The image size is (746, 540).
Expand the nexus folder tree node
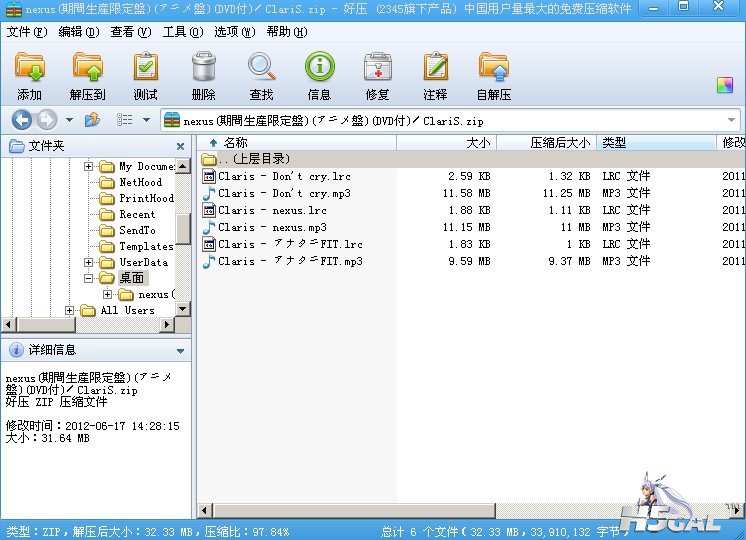click(108, 295)
